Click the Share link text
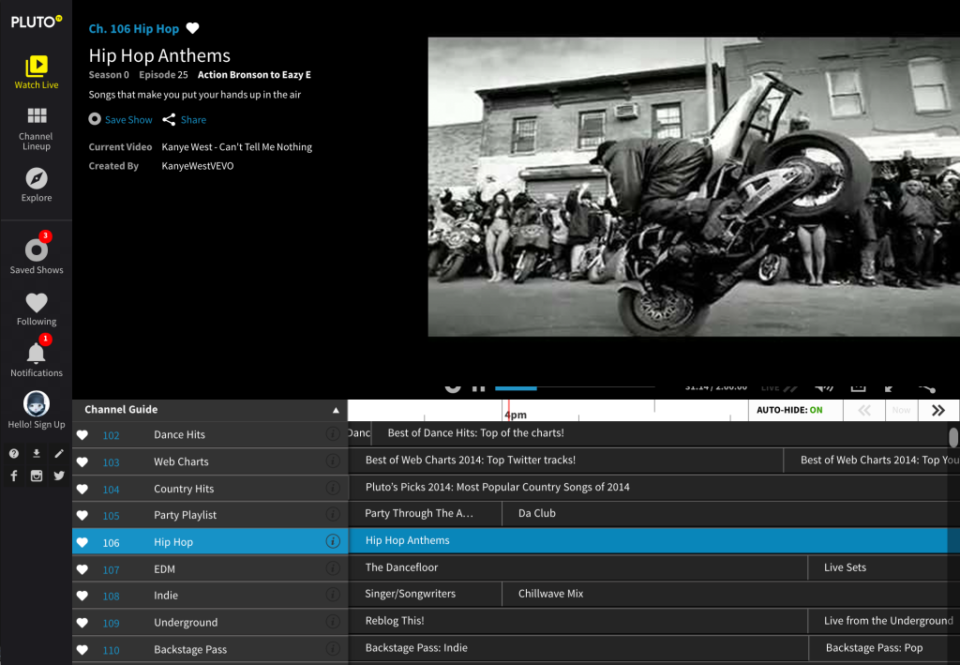960x665 pixels. pos(193,119)
